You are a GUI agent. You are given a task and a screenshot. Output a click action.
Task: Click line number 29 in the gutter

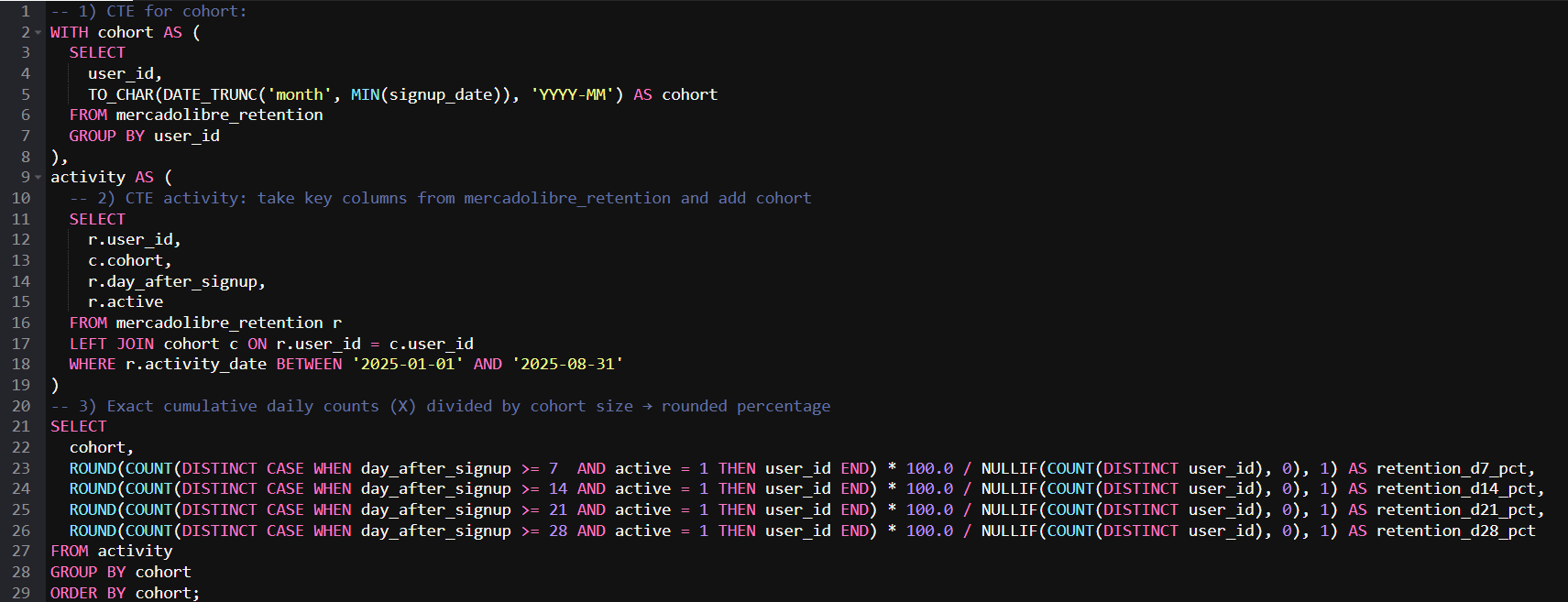point(21,593)
